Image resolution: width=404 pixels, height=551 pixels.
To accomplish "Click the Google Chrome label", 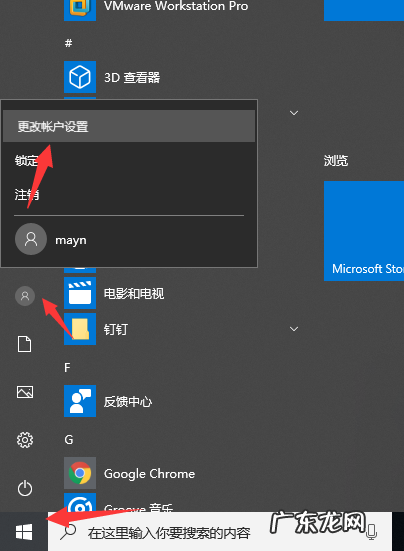I will (149, 474).
